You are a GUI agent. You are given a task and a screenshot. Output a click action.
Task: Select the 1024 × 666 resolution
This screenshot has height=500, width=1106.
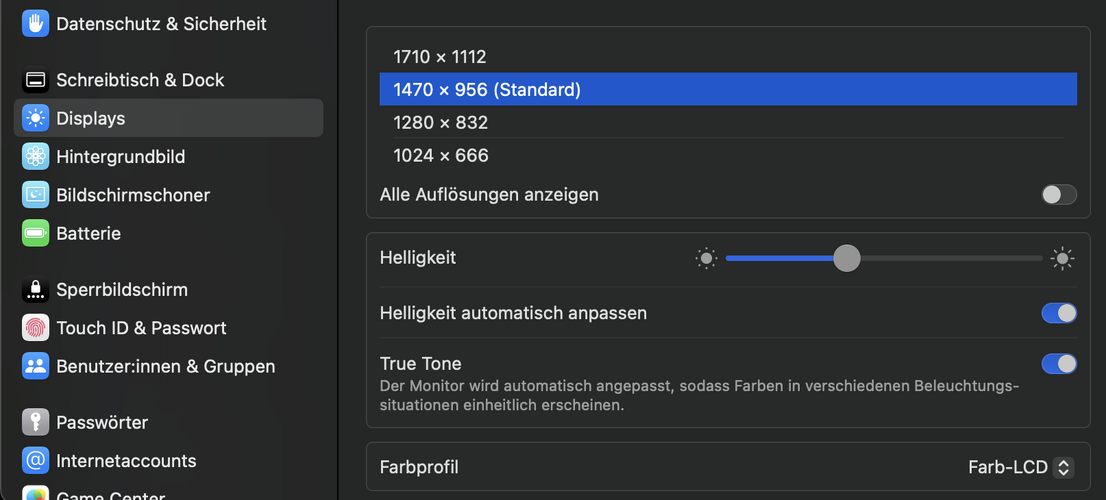pyautogui.click(x=728, y=155)
